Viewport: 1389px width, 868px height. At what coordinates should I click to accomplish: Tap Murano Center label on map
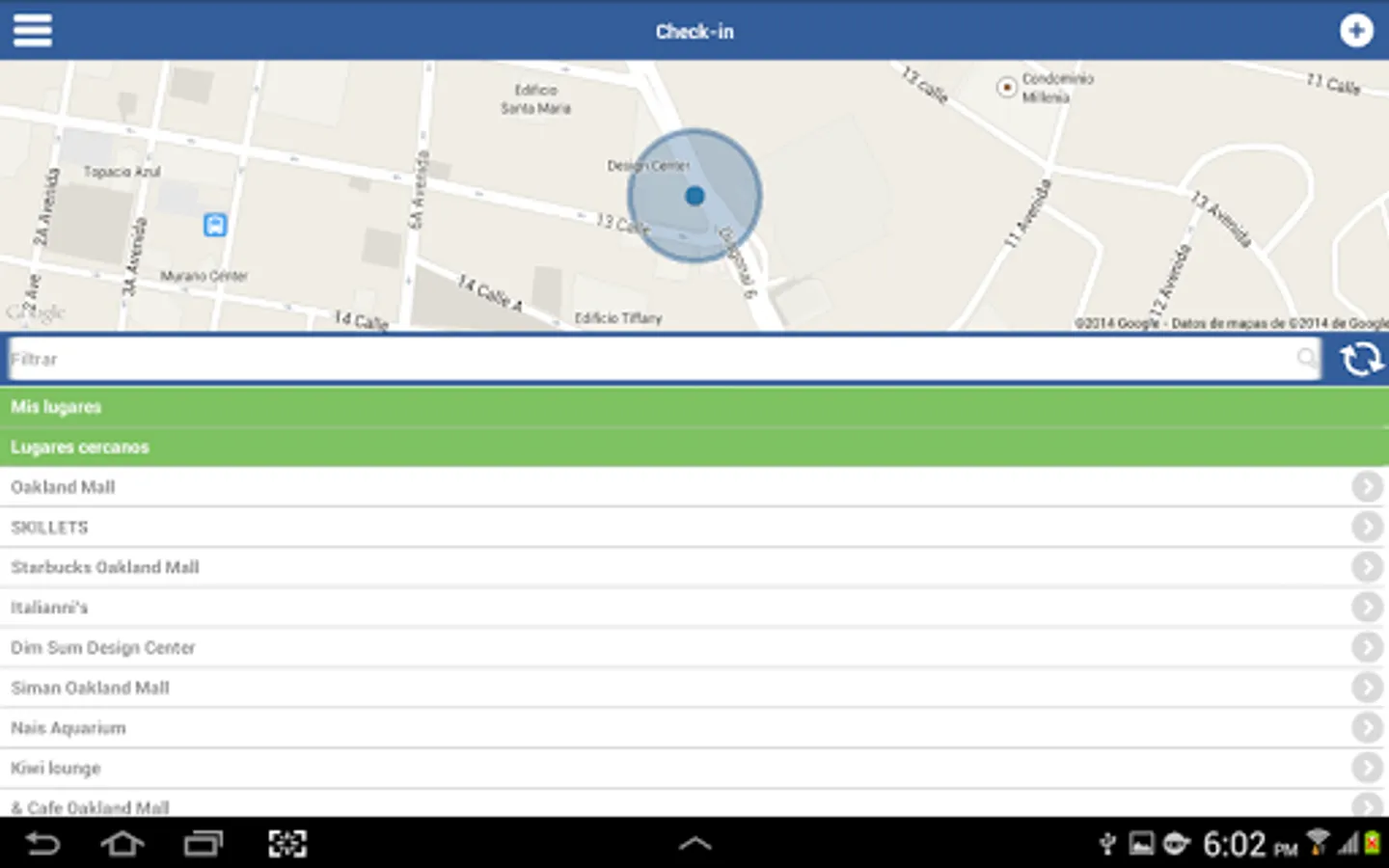tap(204, 276)
